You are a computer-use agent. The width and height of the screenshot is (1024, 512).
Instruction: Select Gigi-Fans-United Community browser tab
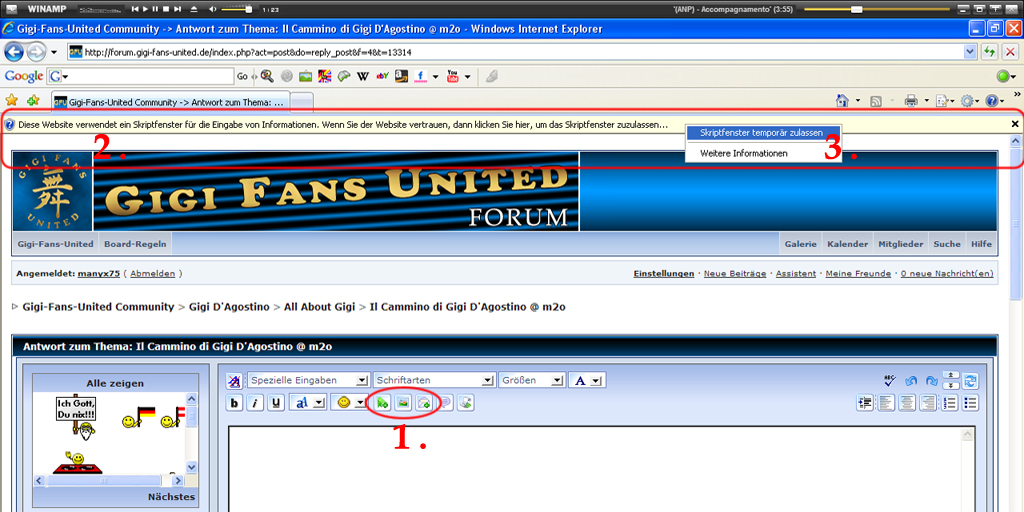170,103
